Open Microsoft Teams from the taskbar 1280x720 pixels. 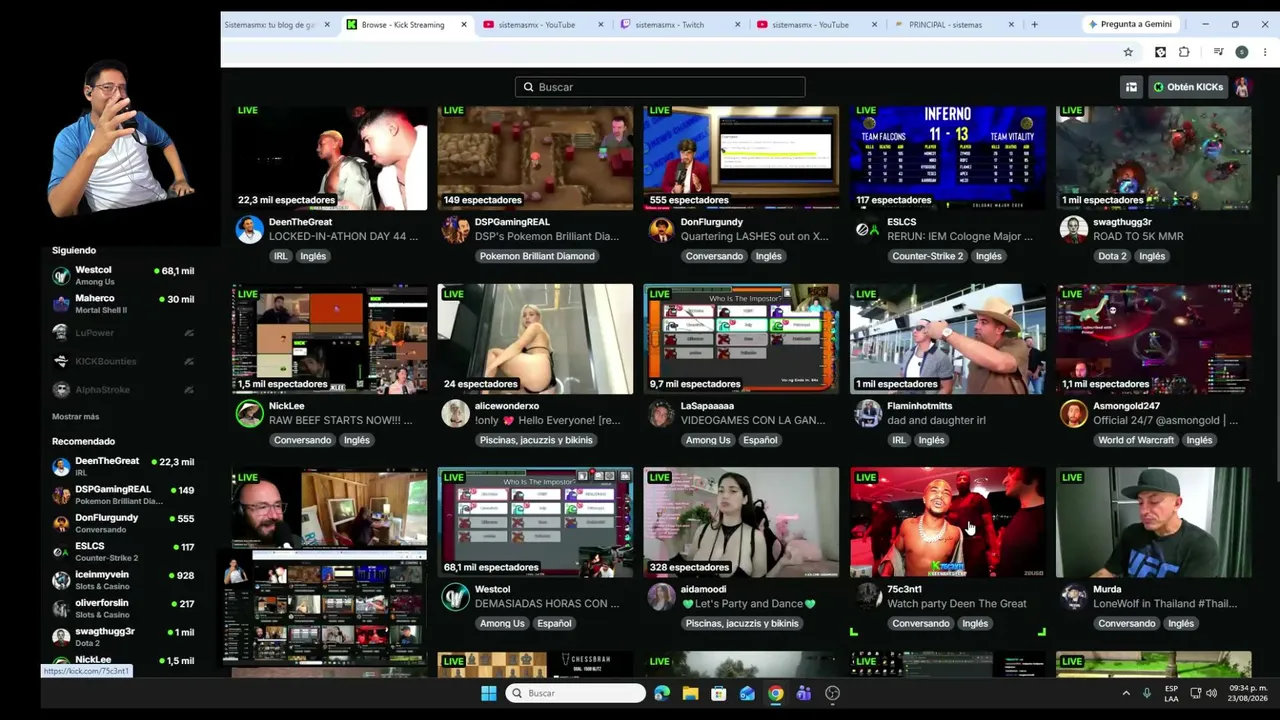(803, 693)
